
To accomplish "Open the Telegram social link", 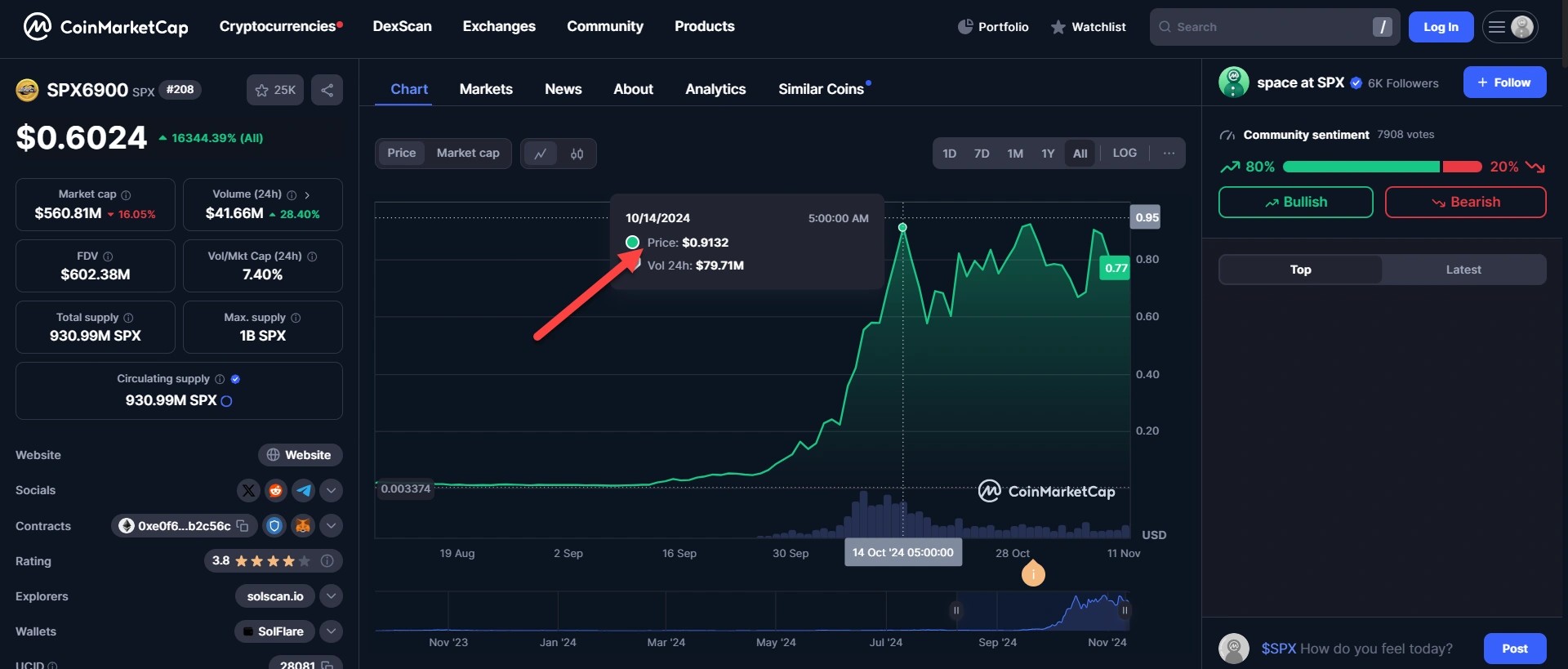I will coord(304,490).
